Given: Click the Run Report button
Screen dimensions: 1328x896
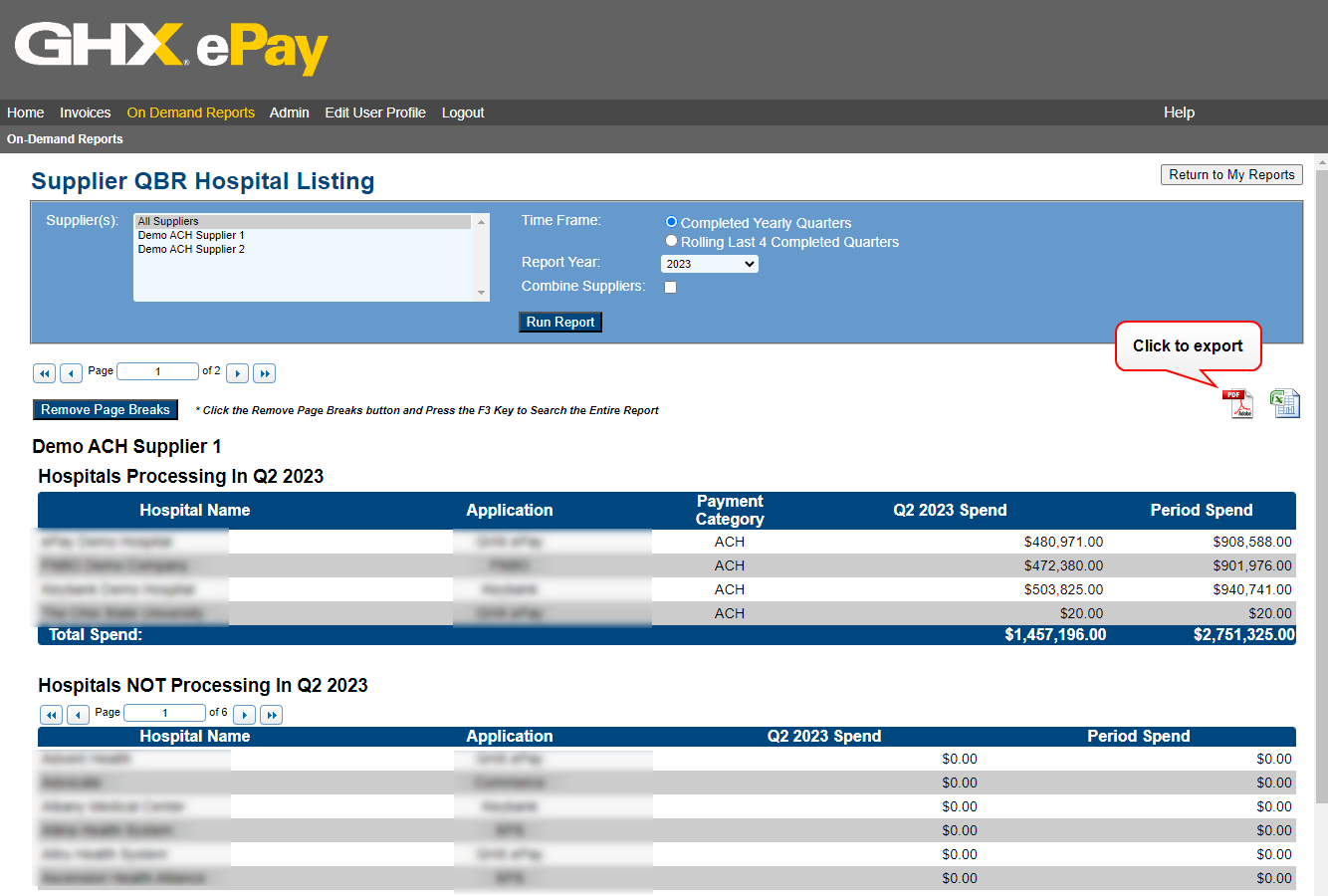Looking at the screenshot, I should pos(560,322).
